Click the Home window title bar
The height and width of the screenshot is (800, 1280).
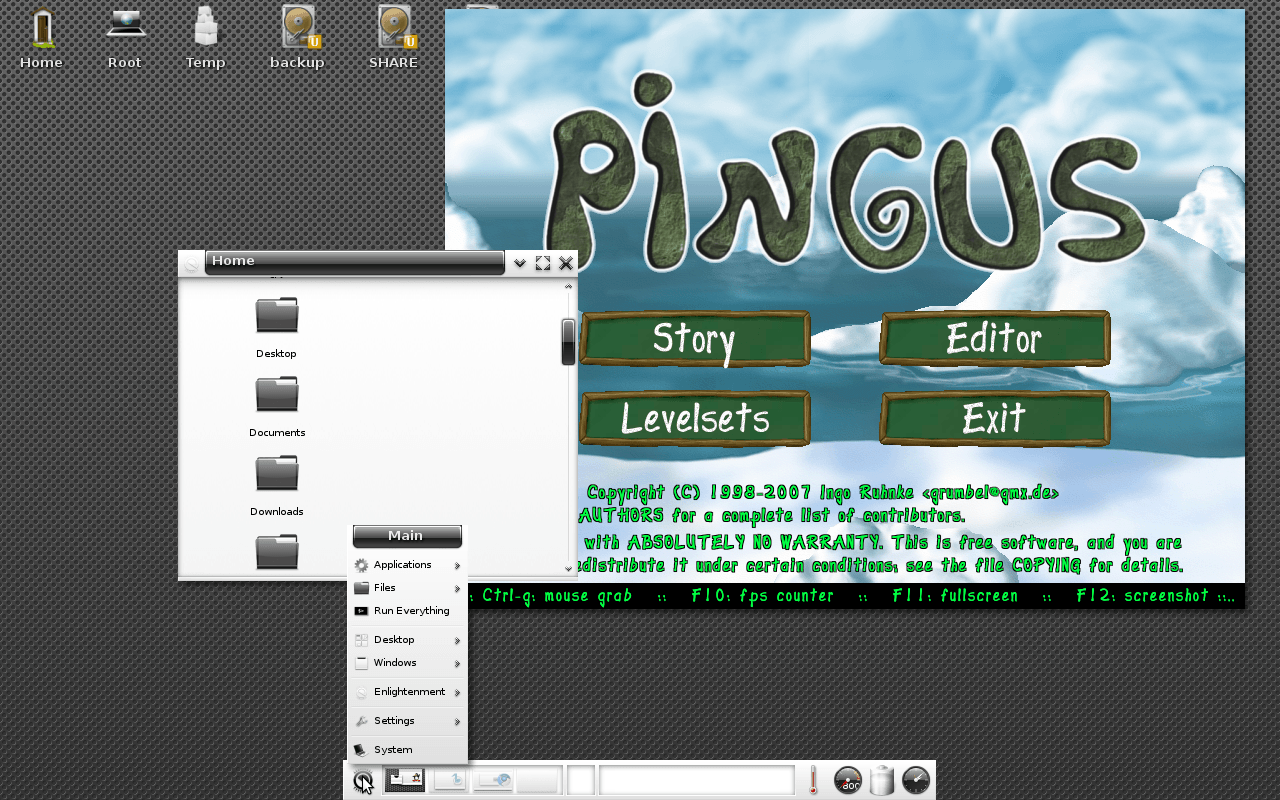click(x=355, y=262)
